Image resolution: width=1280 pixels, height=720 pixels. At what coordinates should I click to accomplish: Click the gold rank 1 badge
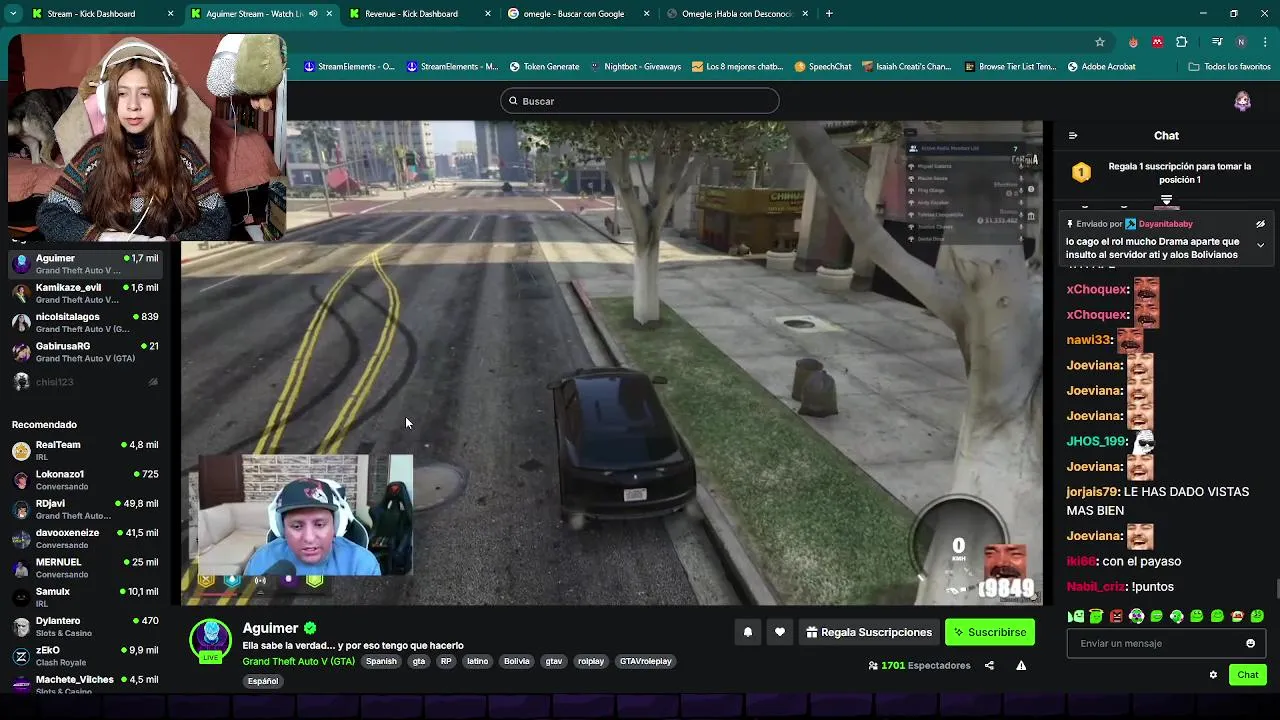point(1081,173)
